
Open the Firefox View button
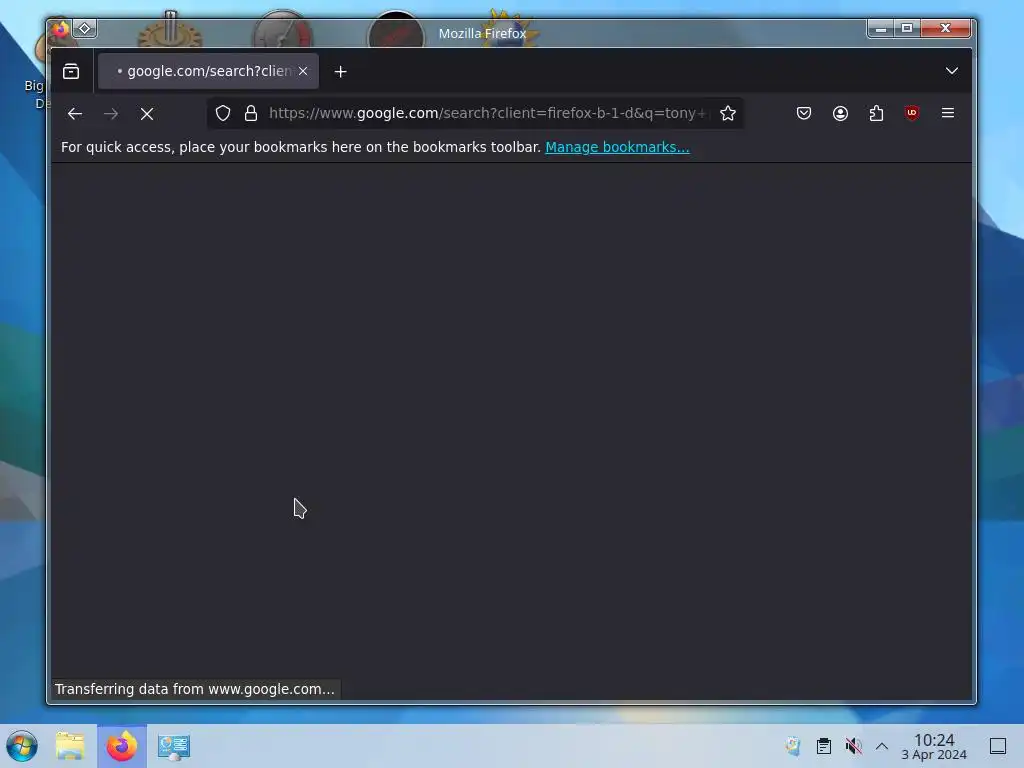click(71, 71)
